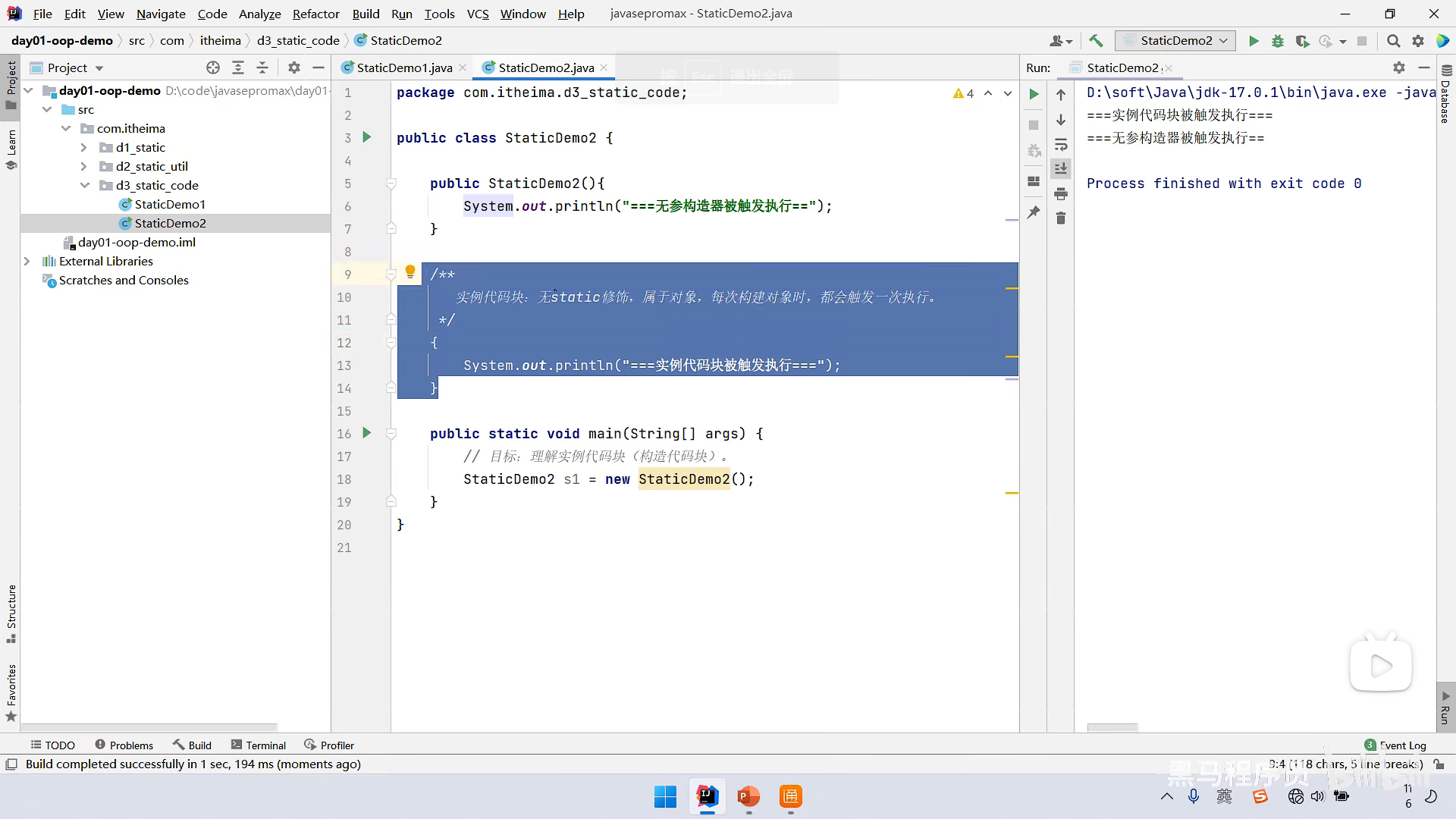Click the yellow intention lightbulb on line 9
This screenshot has height=819, width=1456.
pyautogui.click(x=410, y=271)
